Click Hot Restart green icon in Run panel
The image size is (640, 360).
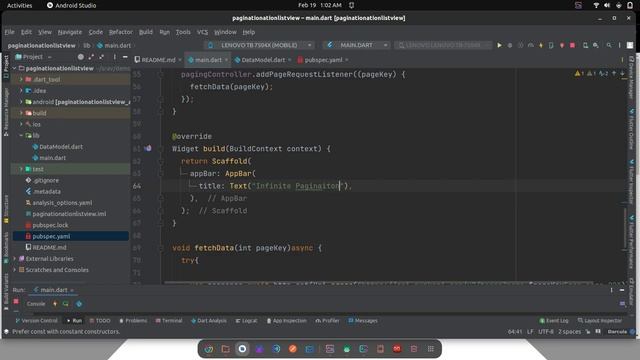pyautogui.click(x=66, y=304)
